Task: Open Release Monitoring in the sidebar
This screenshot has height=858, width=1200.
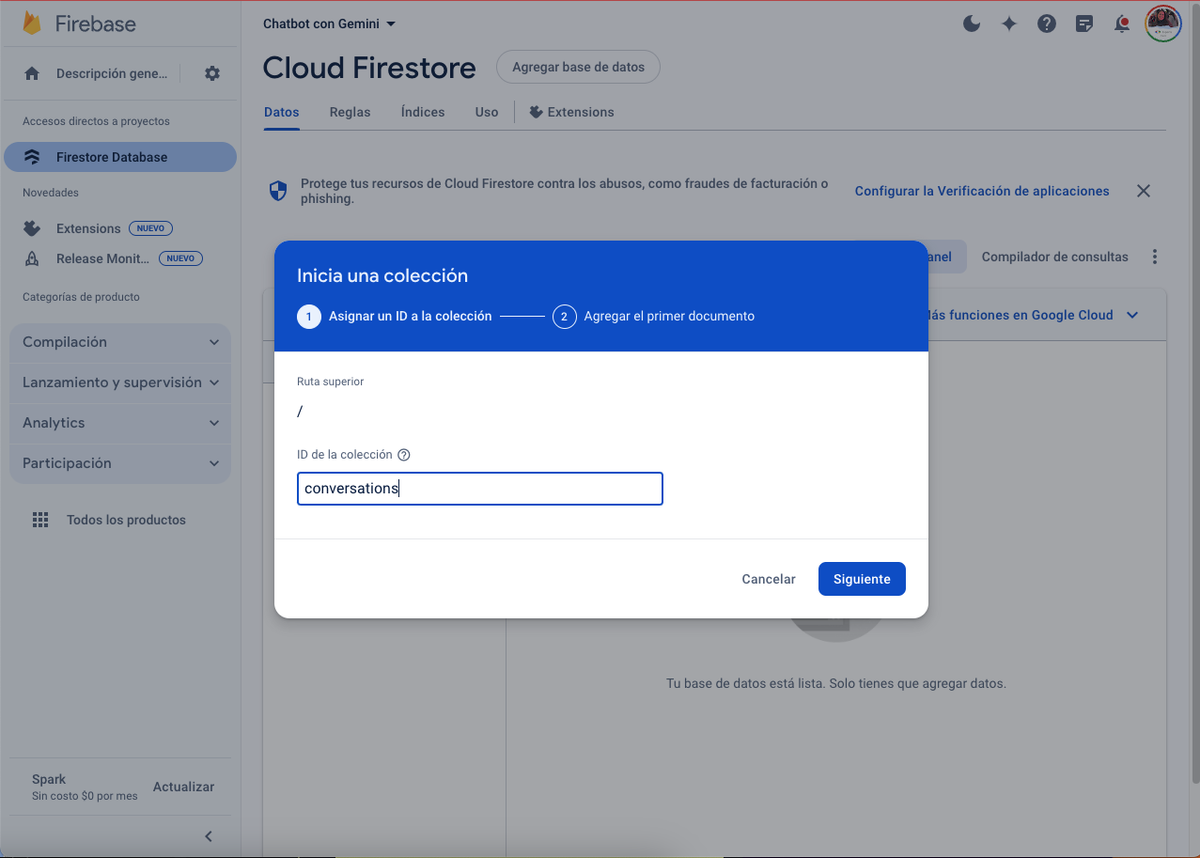Action: pyautogui.click(x=102, y=258)
